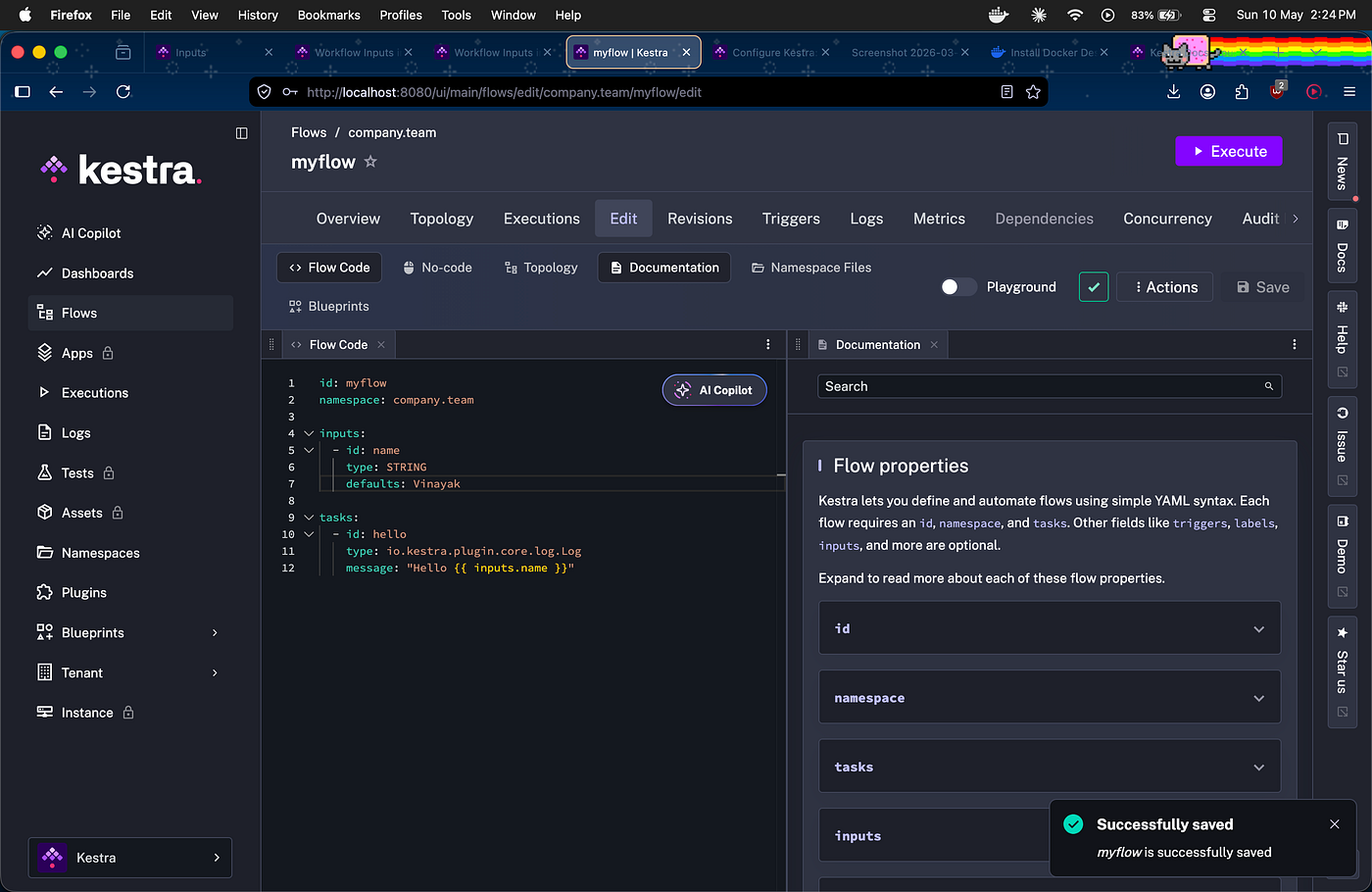Close the Flow Code panel tab
This screenshot has width=1372, height=892.
pyautogui.click(x=381, y=345)
